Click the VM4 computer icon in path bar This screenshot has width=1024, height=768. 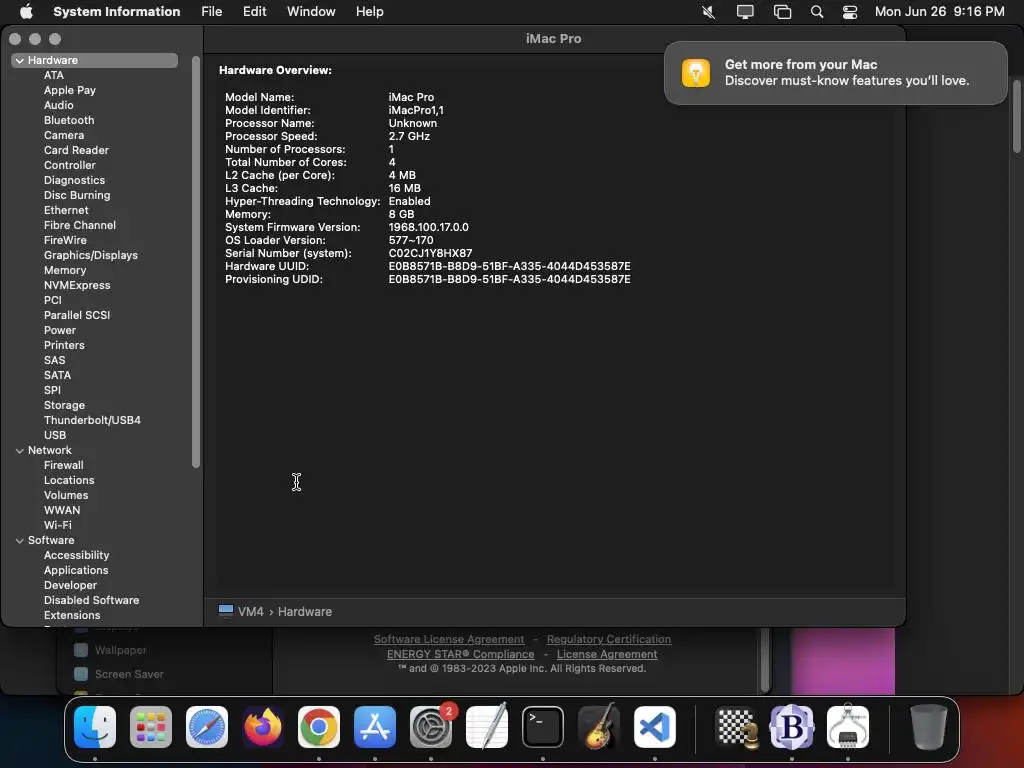pyautogui.click(x=226, y=611)
